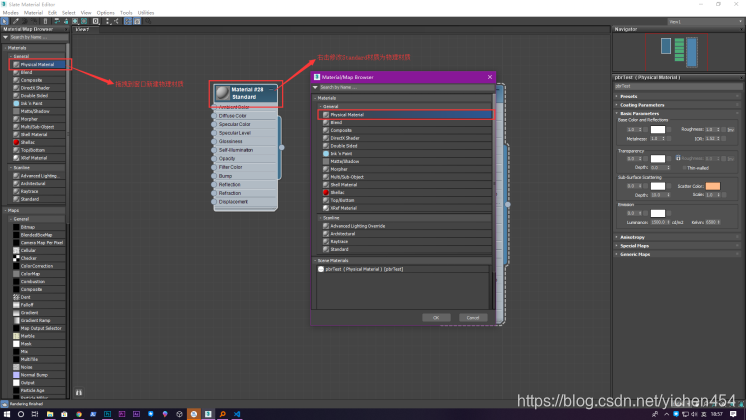The height and width of the screenshot is (420, 746).
Task: Click the Diffuse Color input socket
Action: (x=214, y=116)
